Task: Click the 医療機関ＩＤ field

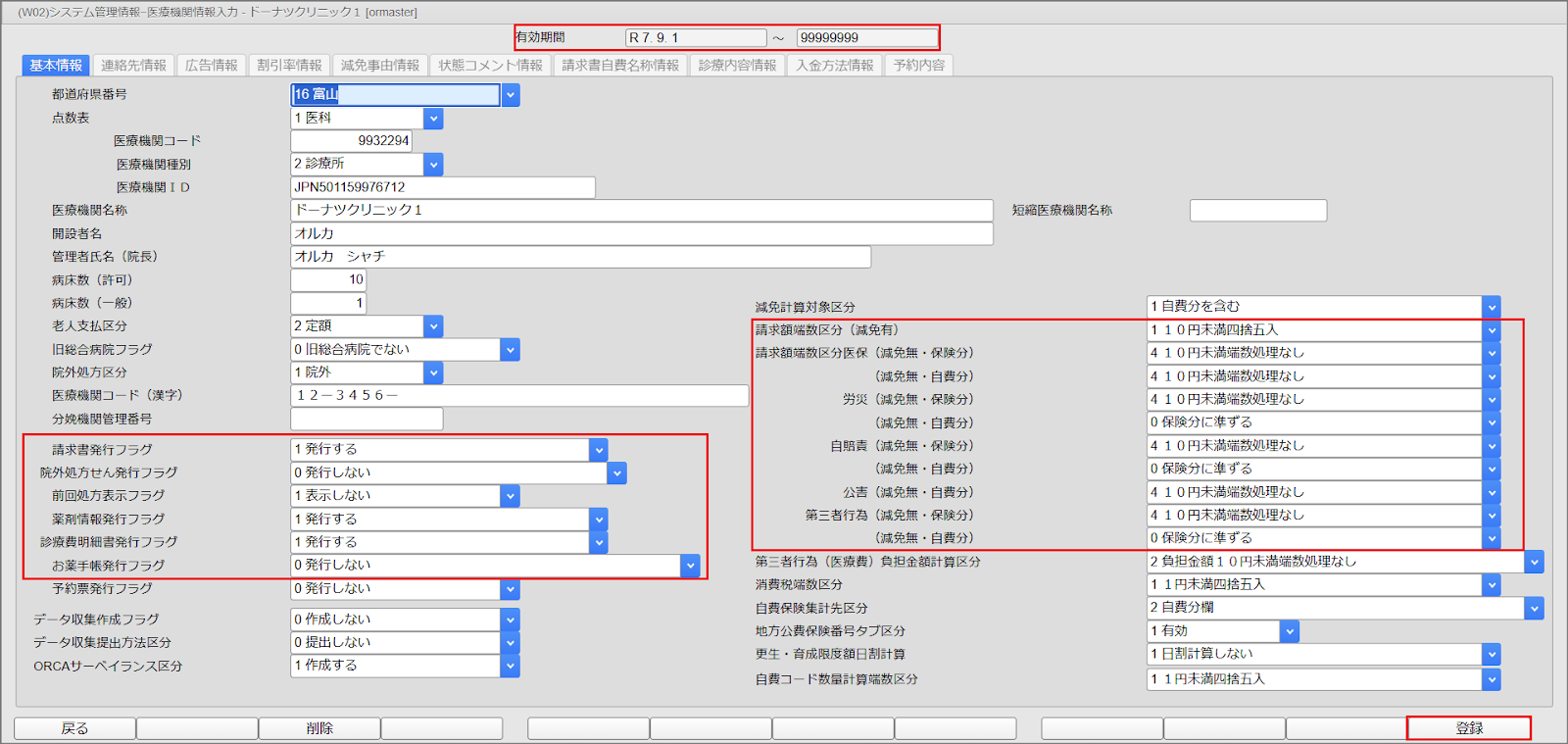Action: point(443,187)
